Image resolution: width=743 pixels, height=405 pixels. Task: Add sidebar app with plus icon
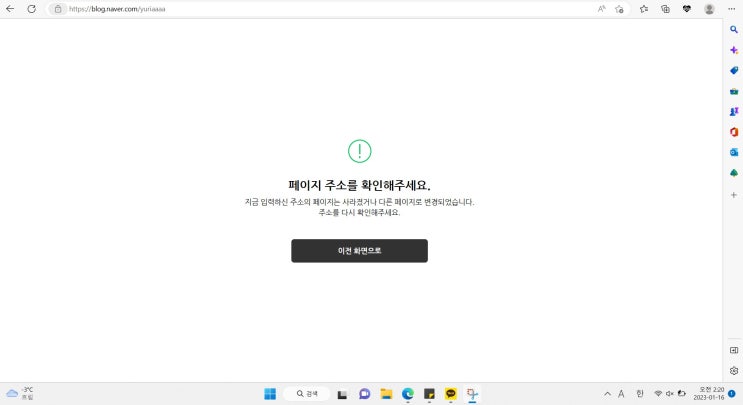[734, 195]
